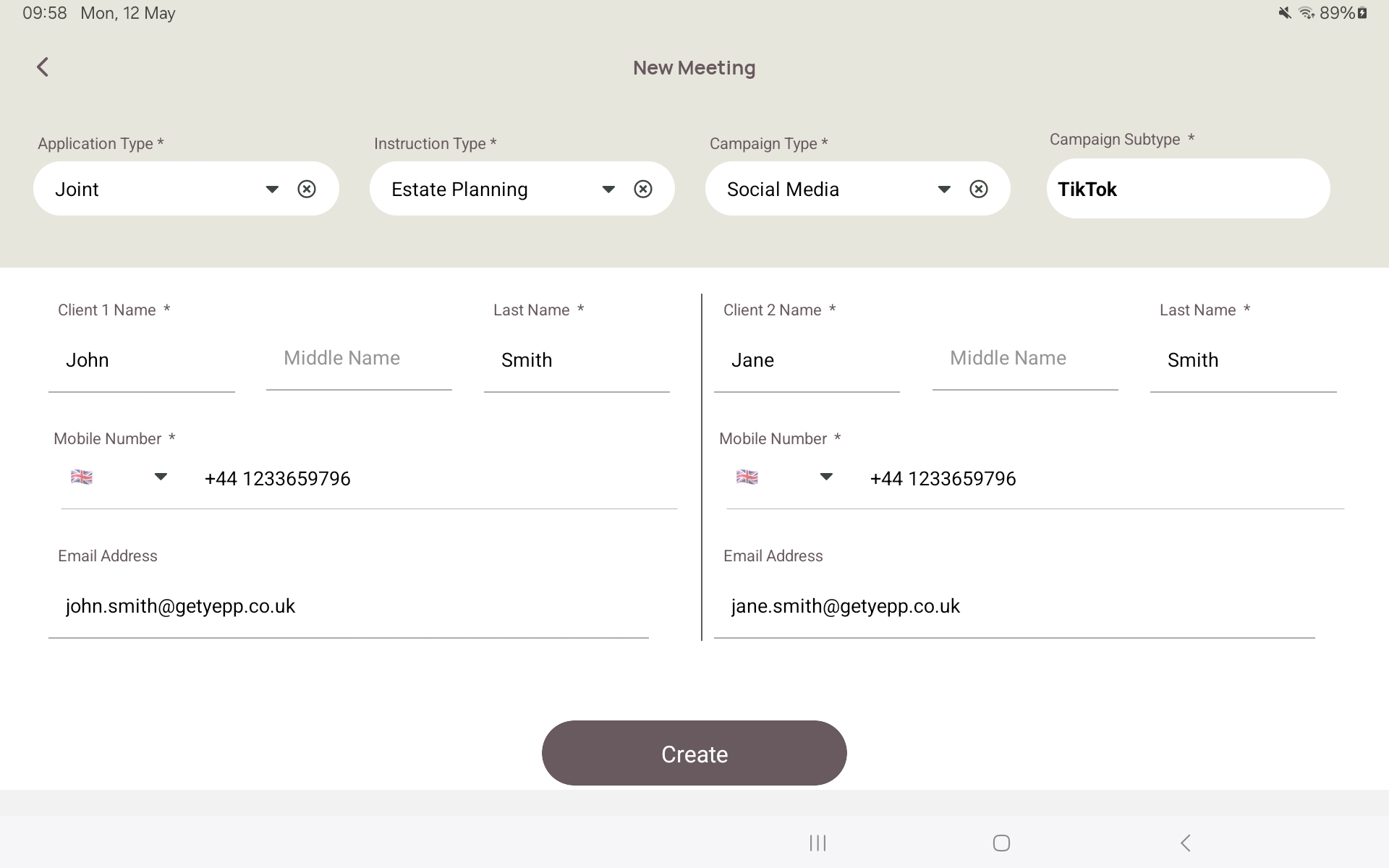Expand the Application Type dropdown
The image size is (1389, 868).
point(272,189)
